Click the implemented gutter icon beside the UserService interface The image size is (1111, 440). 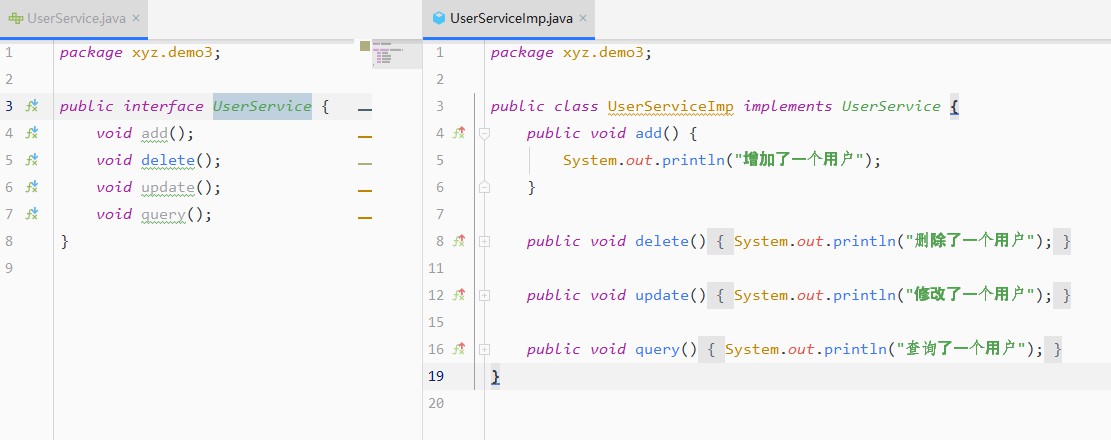click(32, 106)
